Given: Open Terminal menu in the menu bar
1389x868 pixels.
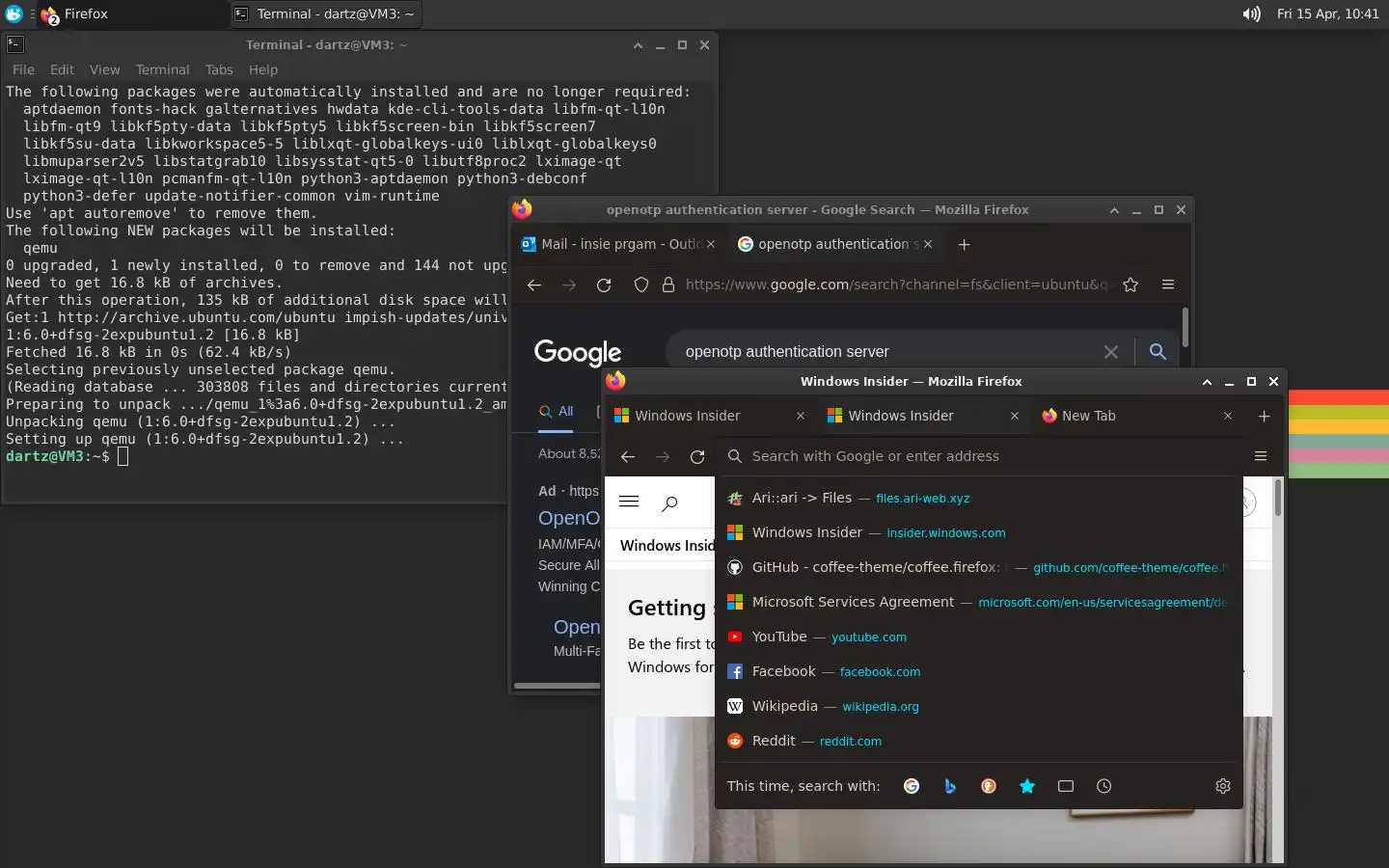Looking at the screenshot, I should coord(162,69).
